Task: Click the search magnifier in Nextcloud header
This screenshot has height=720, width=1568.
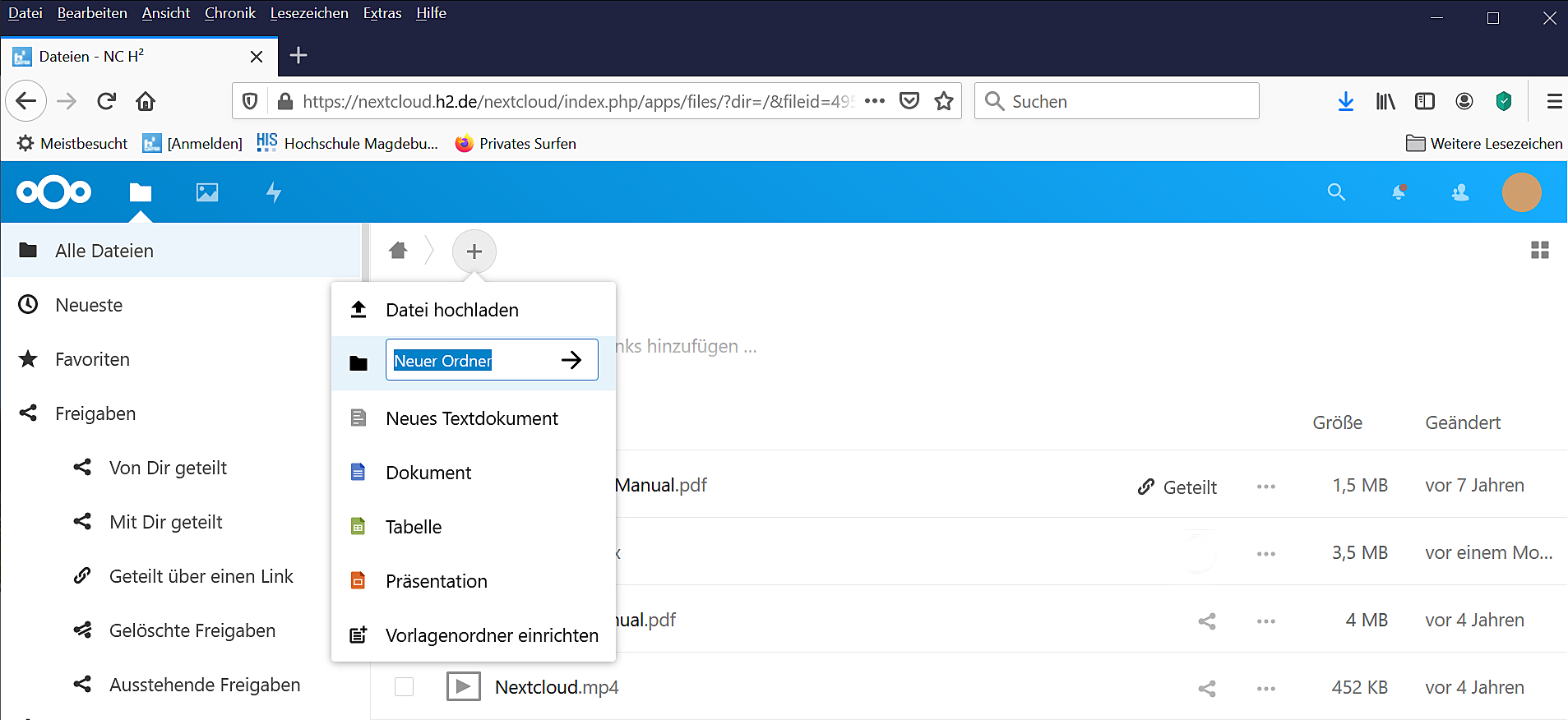Action: coord(1336,192)
